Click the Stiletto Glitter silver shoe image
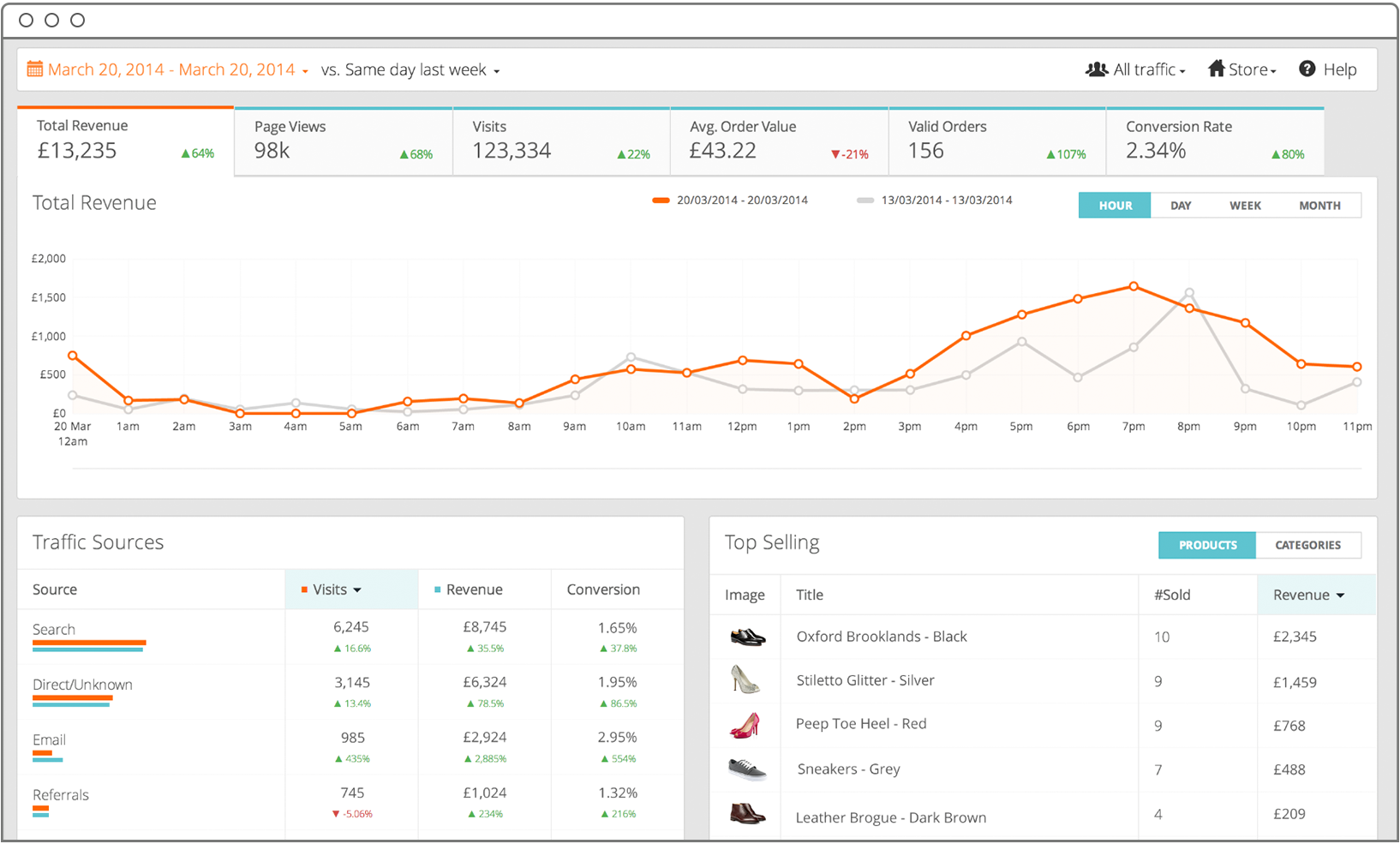The image size is (1400, 844). tap(745, 680)
